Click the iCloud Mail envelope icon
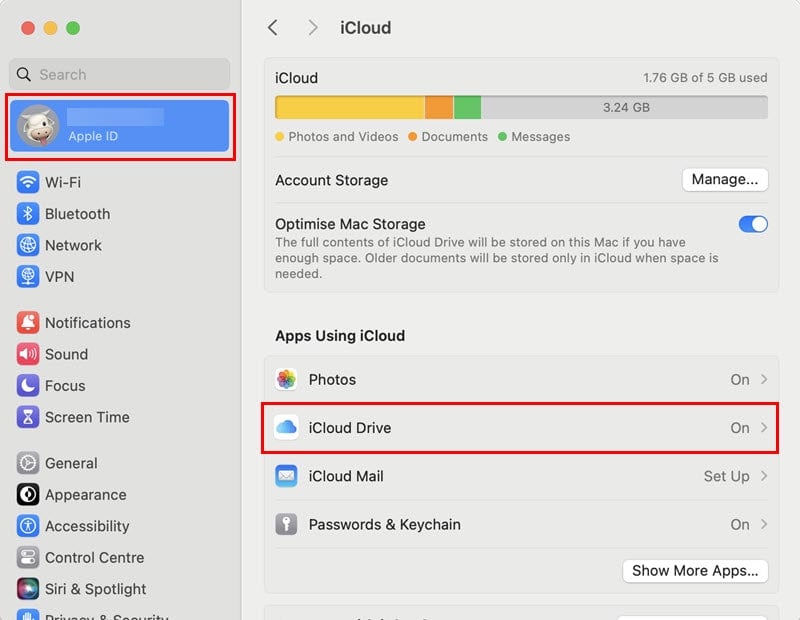This screenshot has height=620, width=800. pyautogui.click(x=287, y=476)
